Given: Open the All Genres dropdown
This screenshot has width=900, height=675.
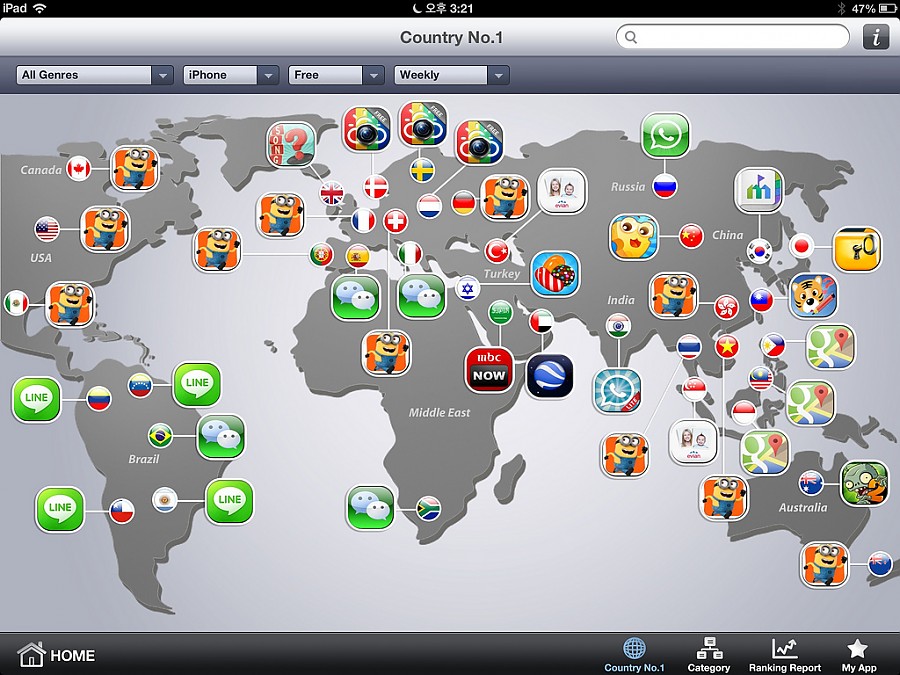Looking at the screenshot, I should coord(95,75).
